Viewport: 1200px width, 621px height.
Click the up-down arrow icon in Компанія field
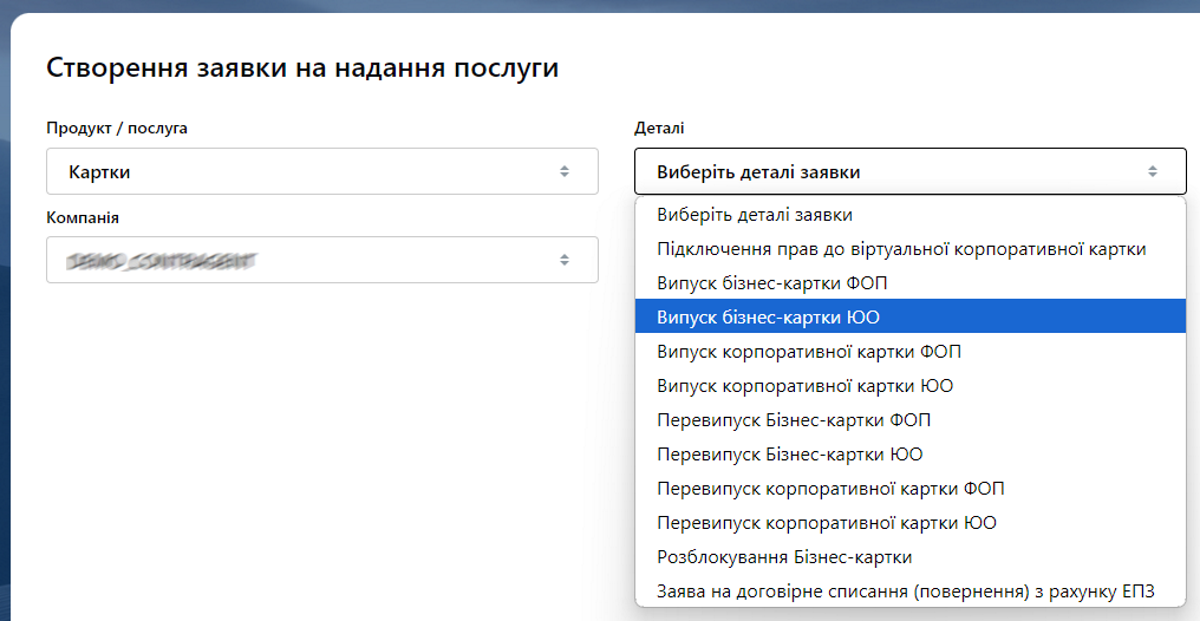564,260
